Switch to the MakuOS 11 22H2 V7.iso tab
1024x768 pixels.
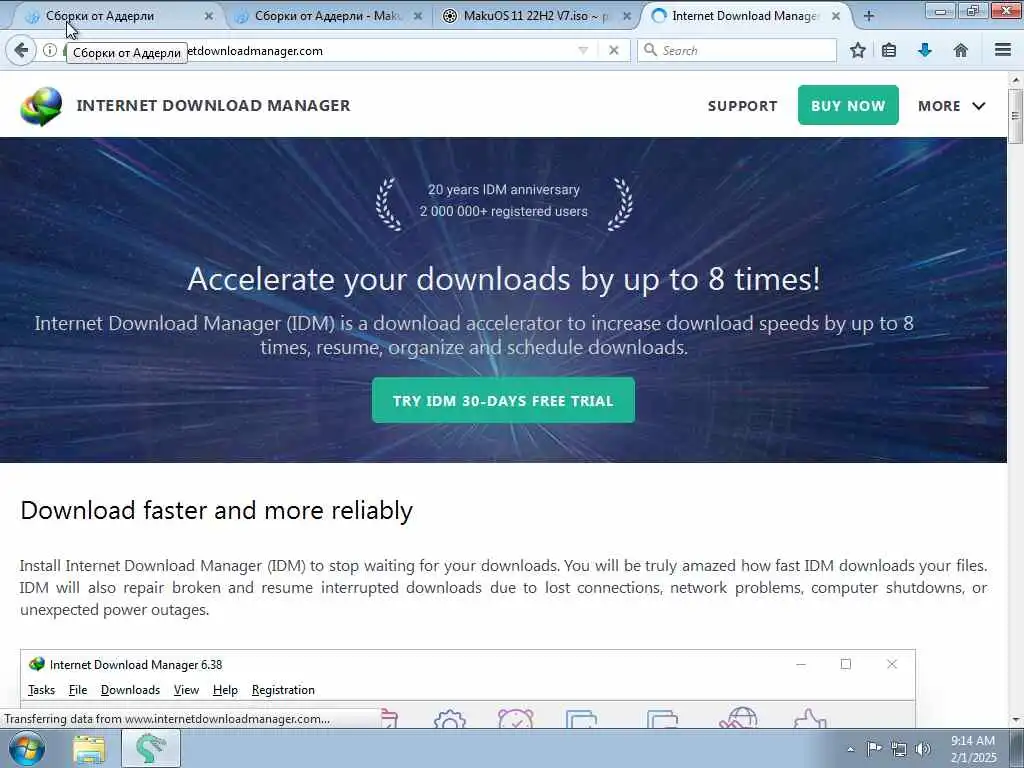(x=532, y=16)
